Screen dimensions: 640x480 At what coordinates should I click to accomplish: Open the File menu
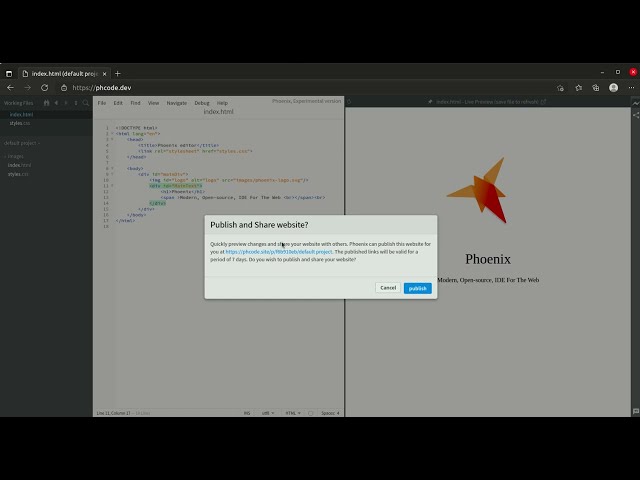point(102,103)
